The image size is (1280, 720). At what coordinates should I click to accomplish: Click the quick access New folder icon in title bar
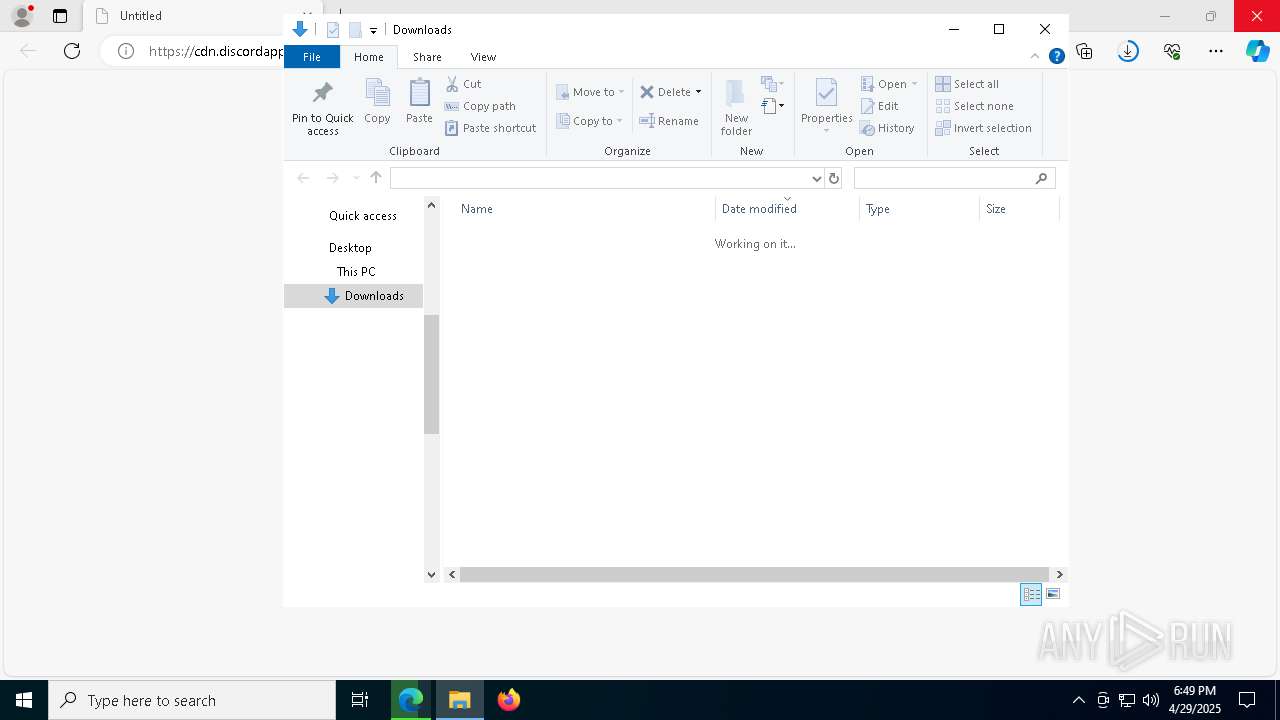click(x=354, y=30)
